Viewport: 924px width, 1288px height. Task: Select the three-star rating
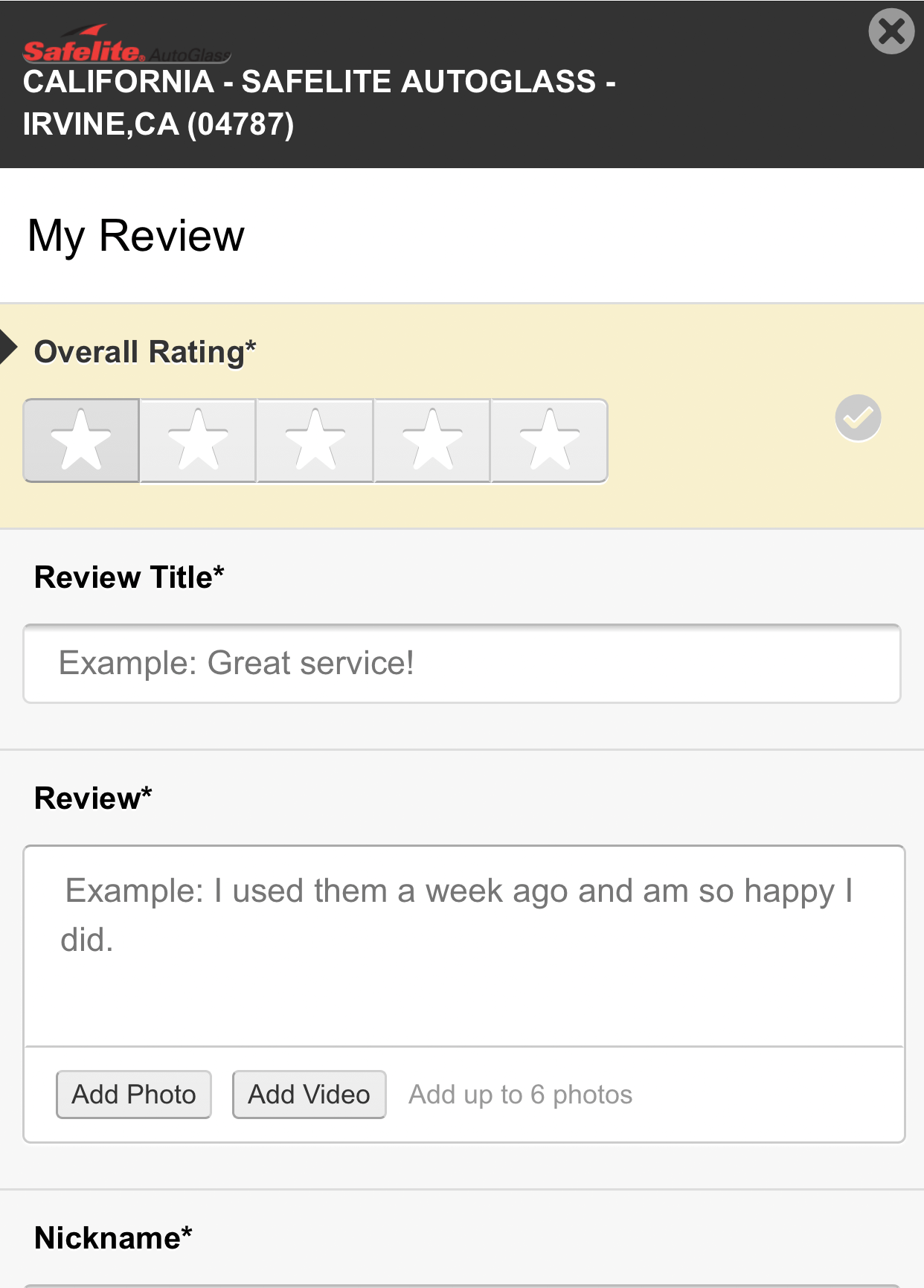coord(315,440)
